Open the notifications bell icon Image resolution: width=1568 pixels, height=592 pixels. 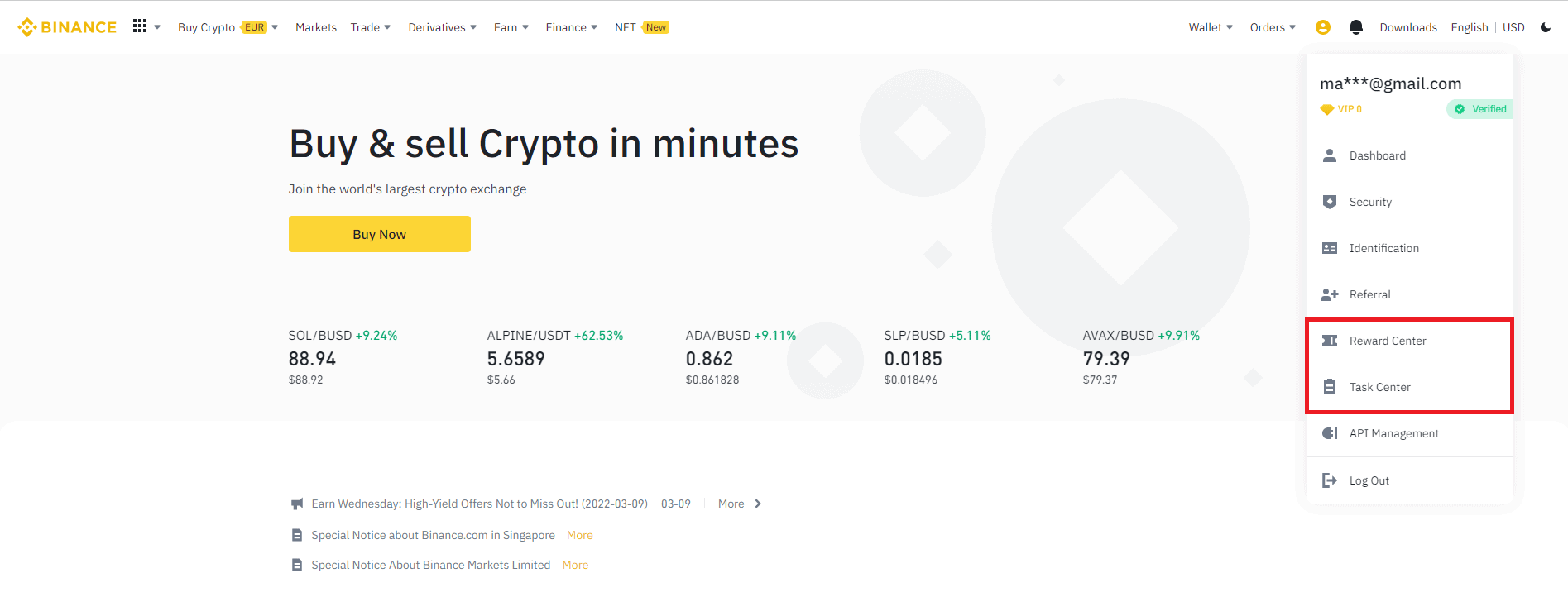click(x=1355, y=27)
